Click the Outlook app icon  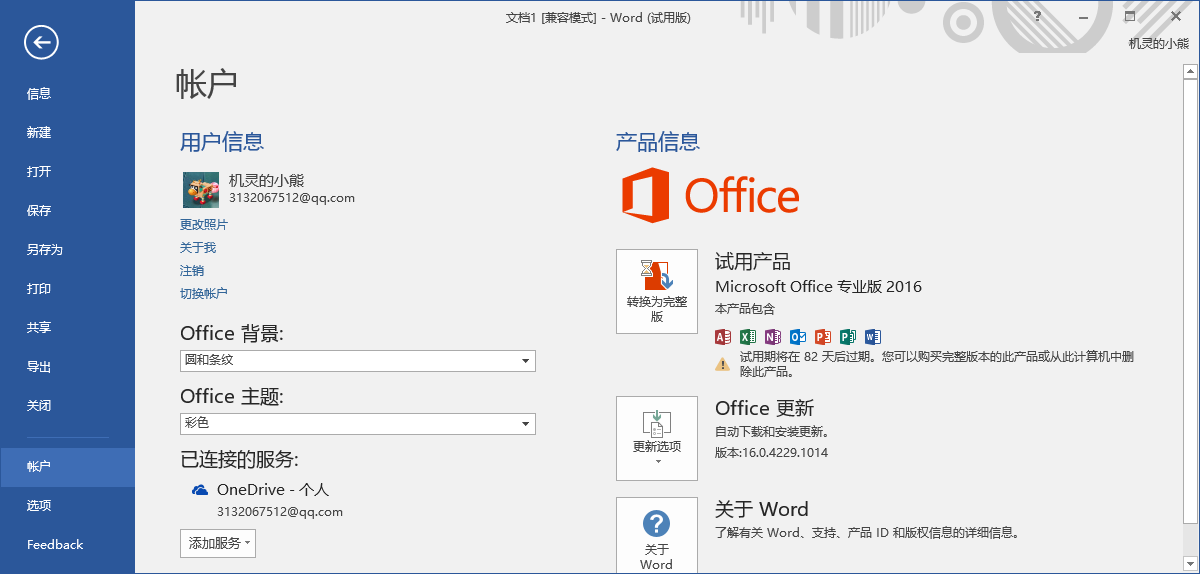[x=798, y=337]
